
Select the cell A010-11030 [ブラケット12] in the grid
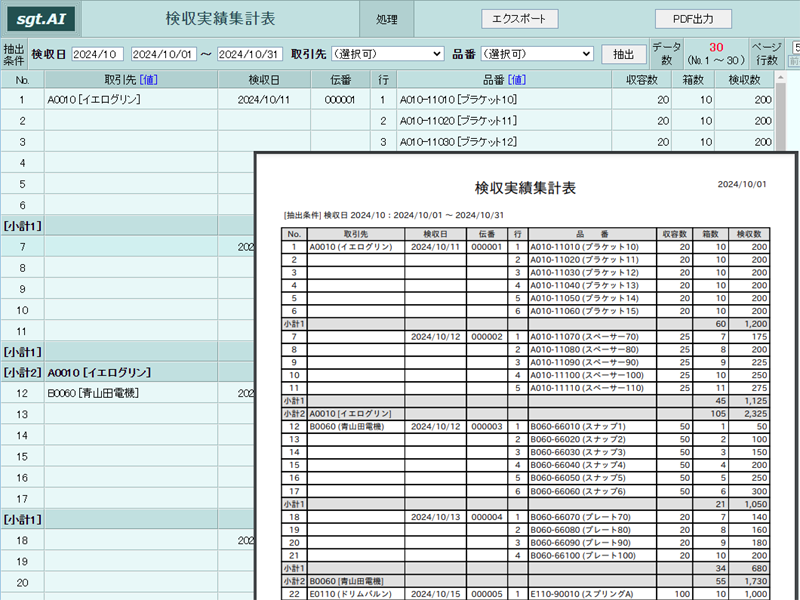pos(504,142)
